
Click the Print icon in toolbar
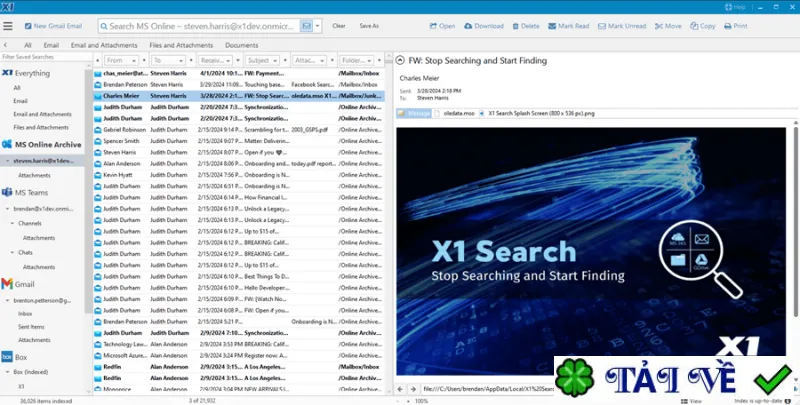[x=728, y=26]
